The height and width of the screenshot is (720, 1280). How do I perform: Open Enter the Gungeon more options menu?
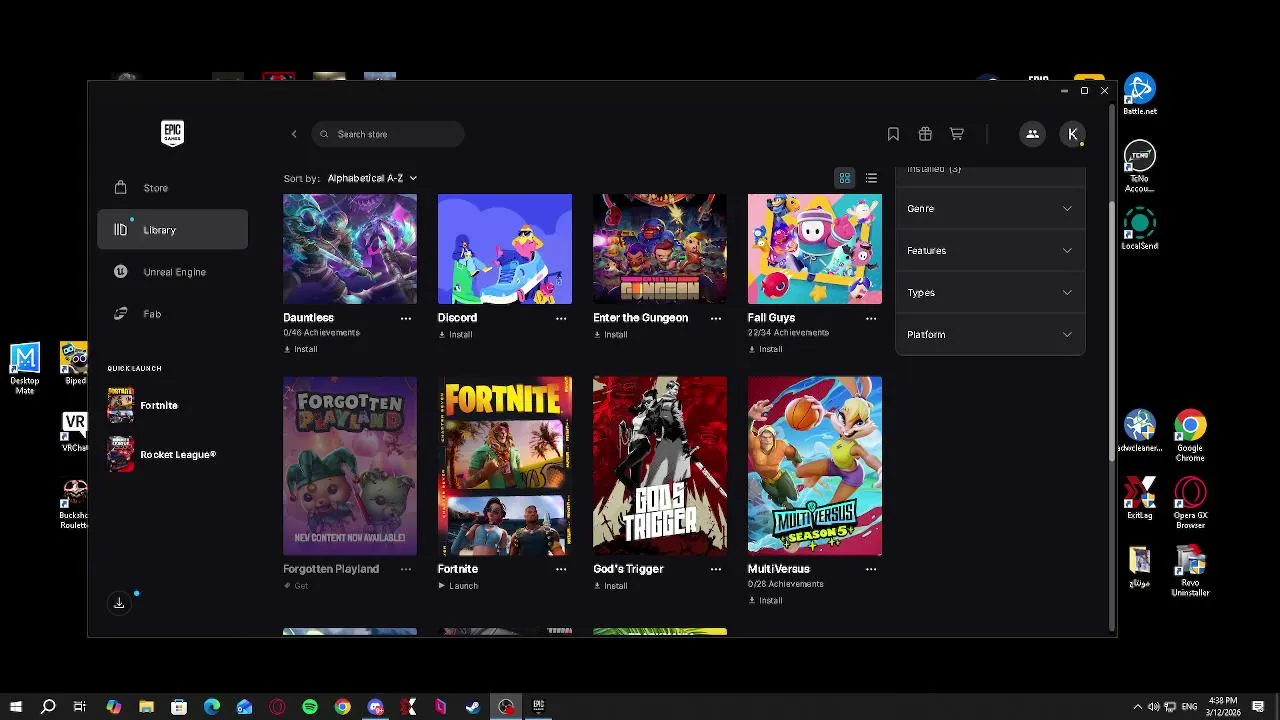tap(716, 318)
